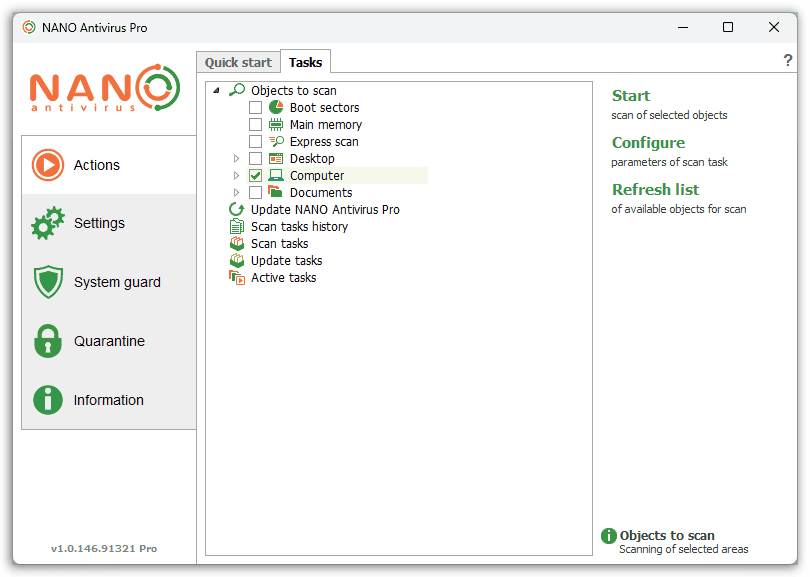Screen dimensions: 810x577
Task: Click the NANO antivirus logo
Action: click(105, 88)
